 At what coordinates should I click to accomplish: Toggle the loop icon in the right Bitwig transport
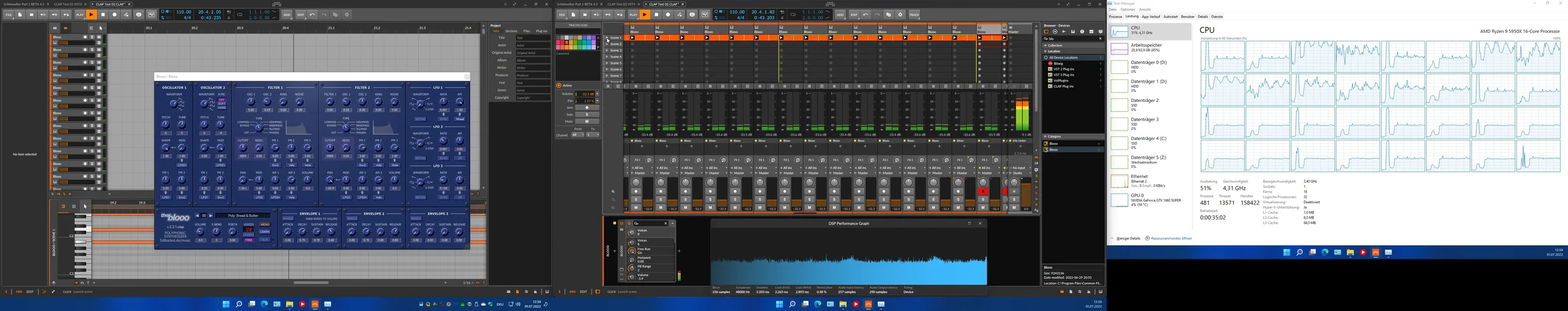click(x=793, y=15)
